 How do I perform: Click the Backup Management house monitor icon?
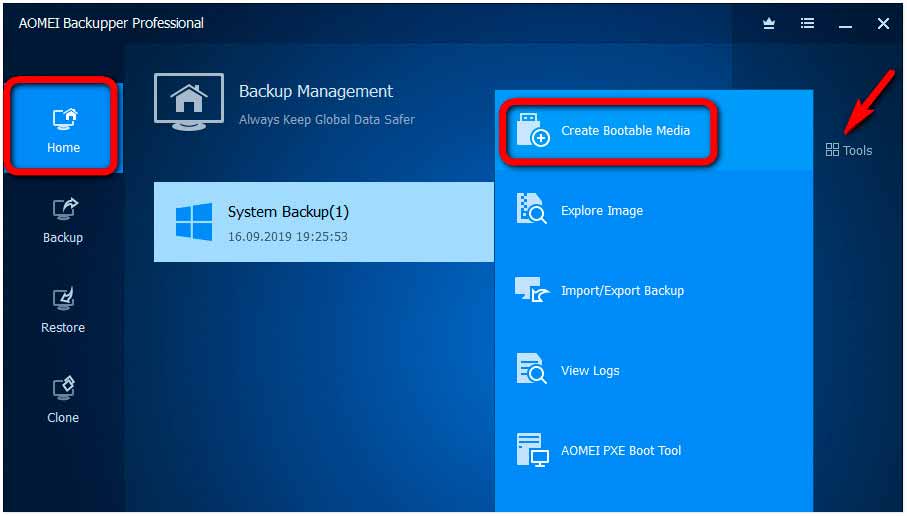coord(188,102)
